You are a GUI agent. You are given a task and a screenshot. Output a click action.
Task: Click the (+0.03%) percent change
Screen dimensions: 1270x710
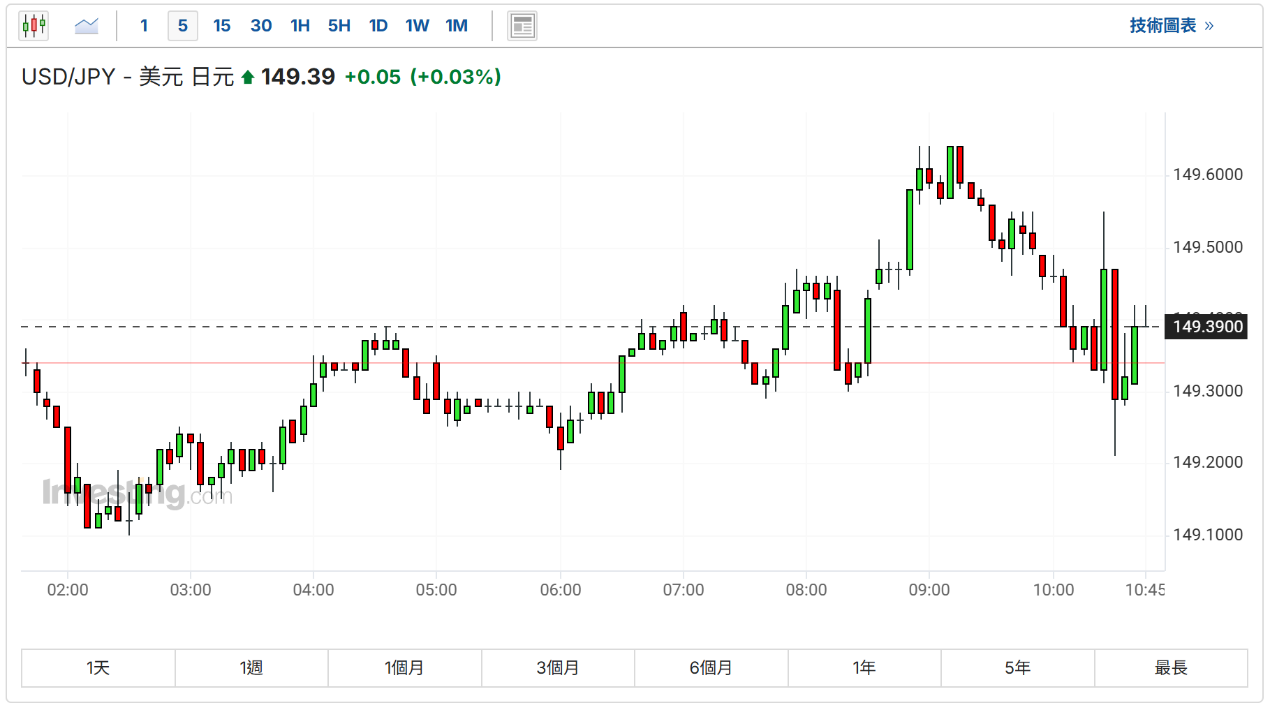(455, 77)
